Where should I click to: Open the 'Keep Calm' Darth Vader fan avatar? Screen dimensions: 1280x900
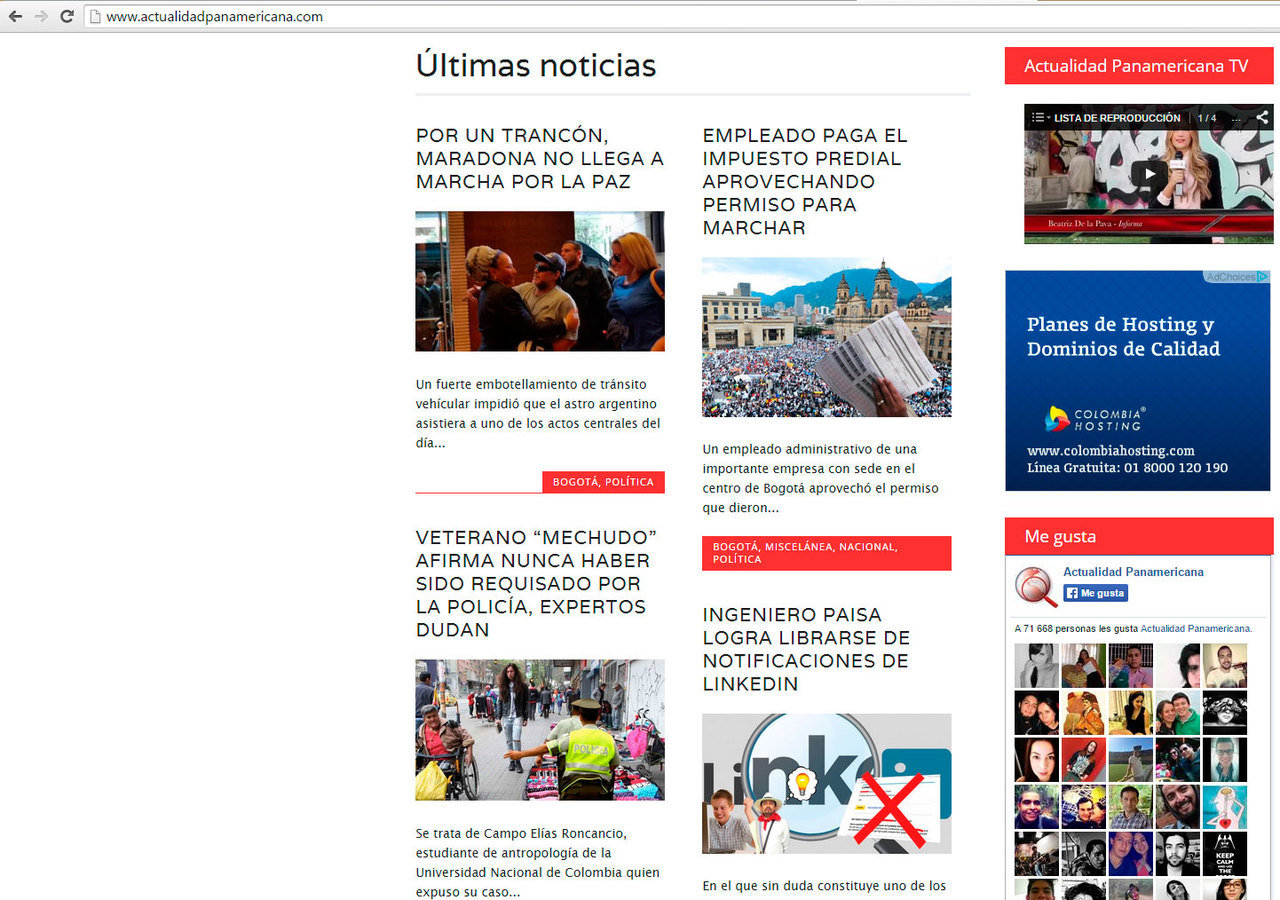pos(1225,854)
